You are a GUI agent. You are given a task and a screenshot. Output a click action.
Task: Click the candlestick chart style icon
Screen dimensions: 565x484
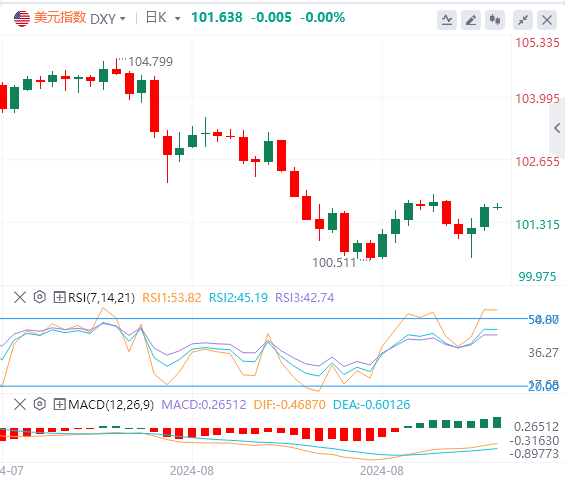tap(495, 19)
